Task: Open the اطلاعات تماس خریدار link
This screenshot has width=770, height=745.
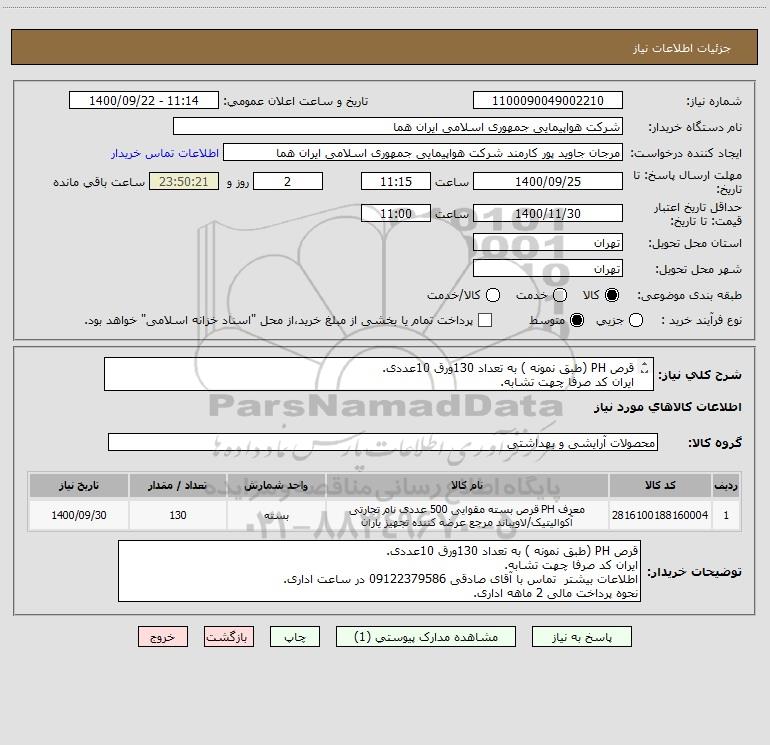Action: (x=165, y=153)
